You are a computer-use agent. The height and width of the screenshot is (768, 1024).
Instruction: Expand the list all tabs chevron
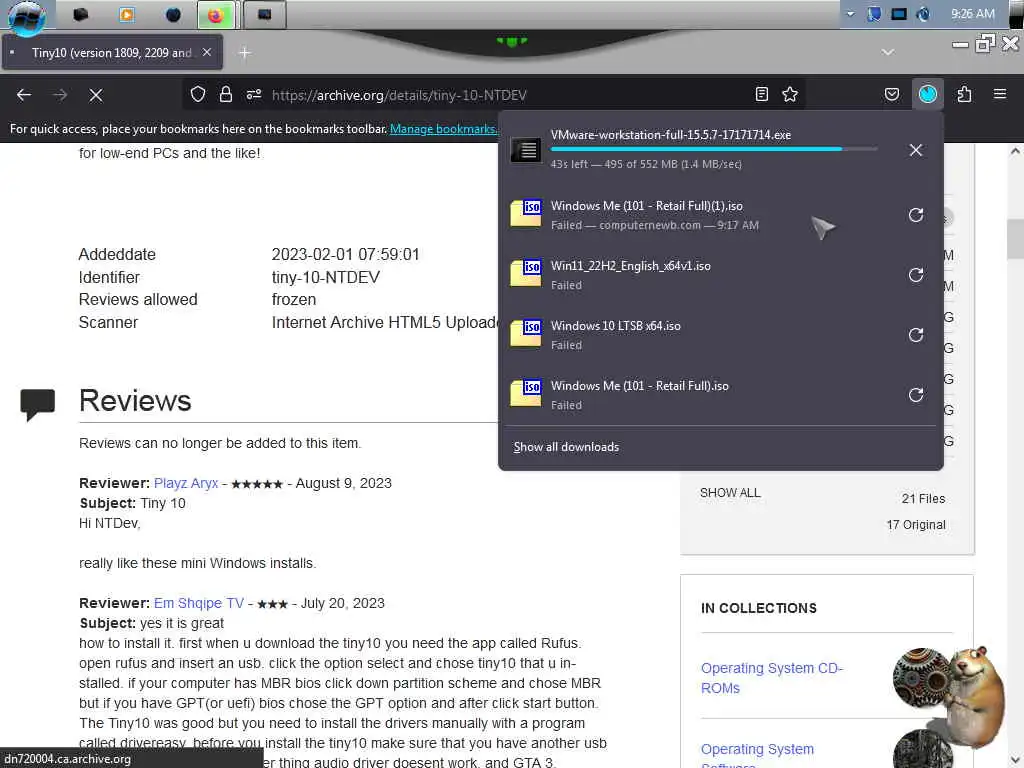click(888, 52)
